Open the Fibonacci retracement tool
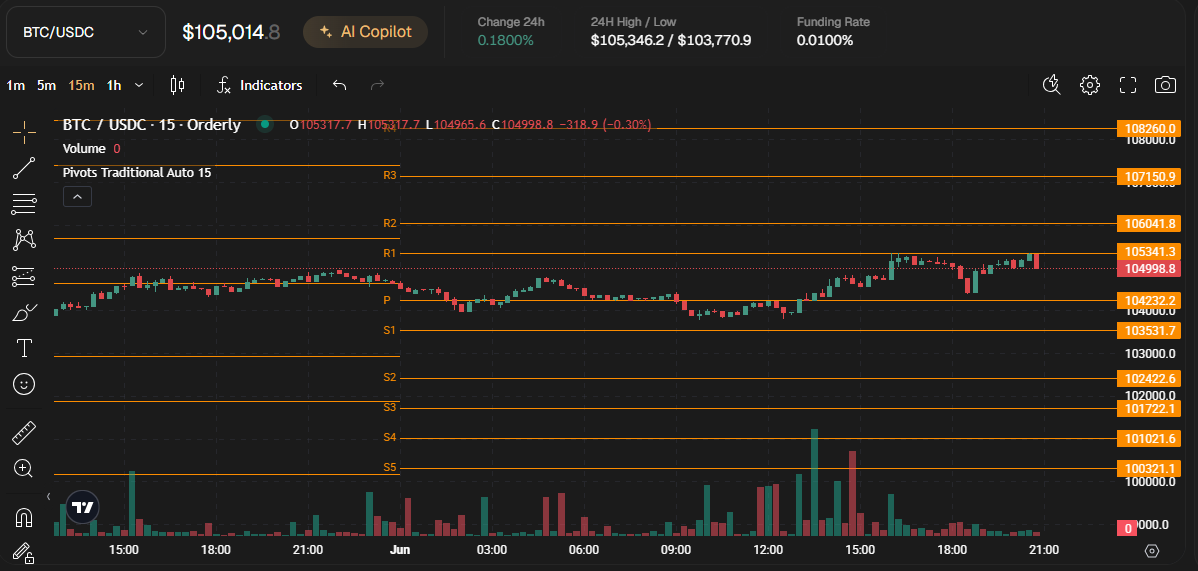This screenshot has width=1198, height=571. (x=24, y=204)
